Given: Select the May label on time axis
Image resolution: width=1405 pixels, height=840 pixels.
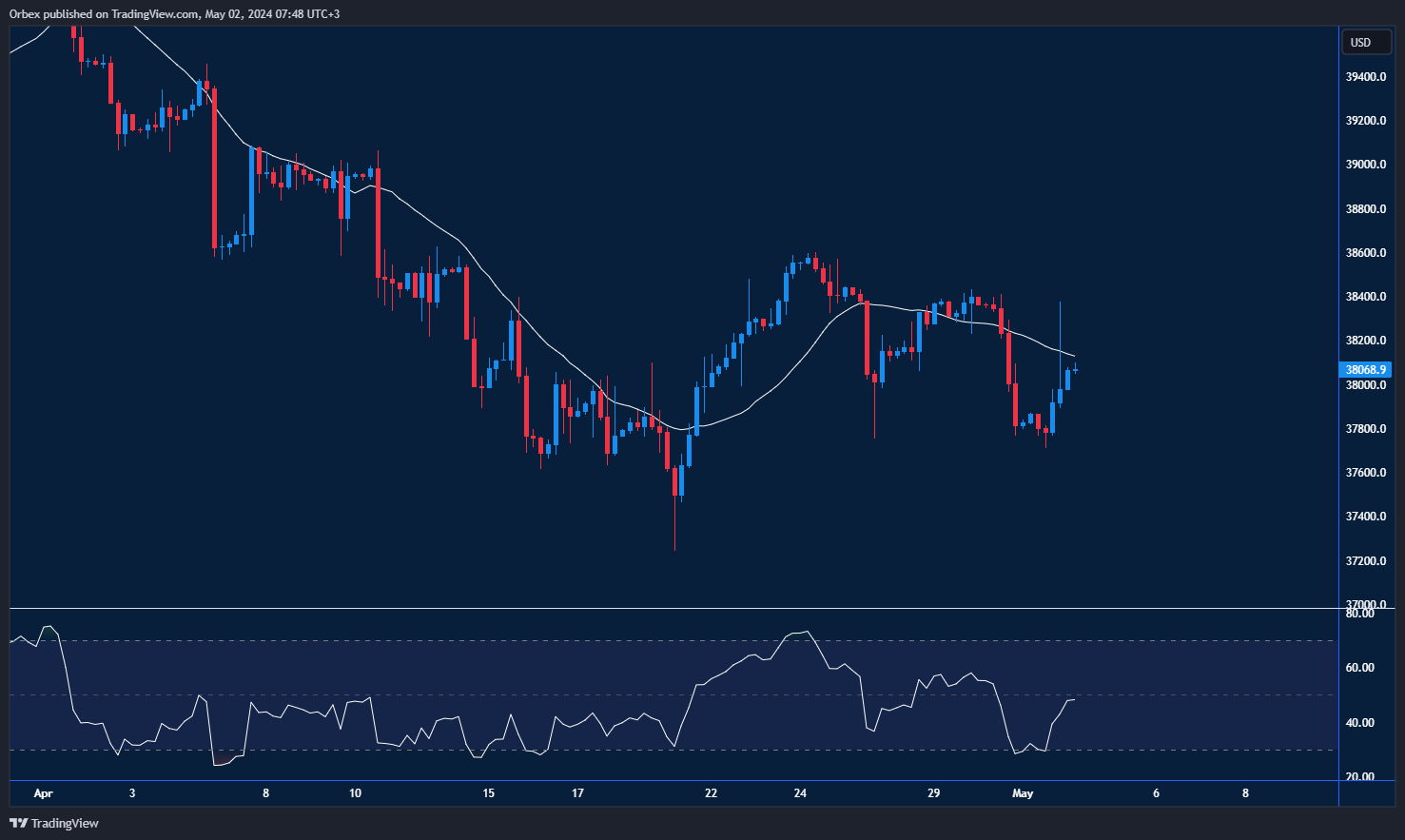Looking at the screenshot, I should 1023,793.
